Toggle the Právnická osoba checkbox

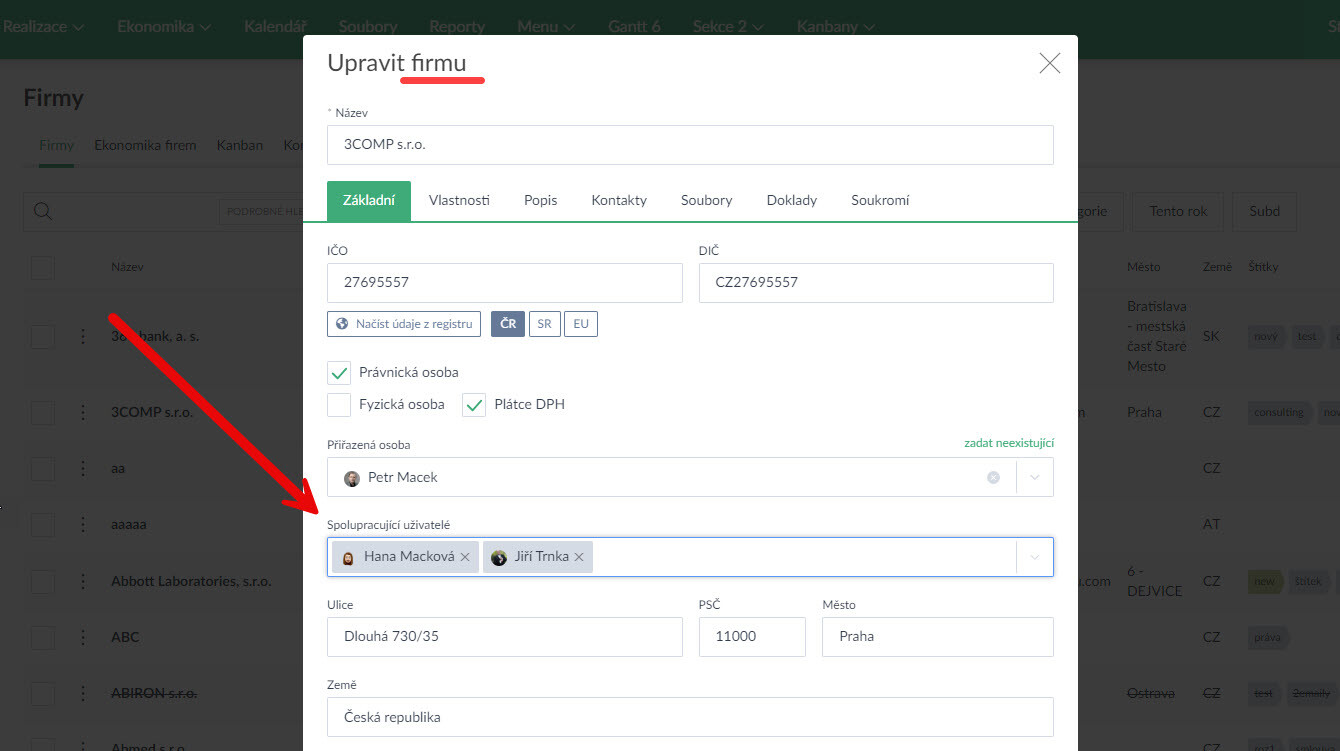coord(339,373)
